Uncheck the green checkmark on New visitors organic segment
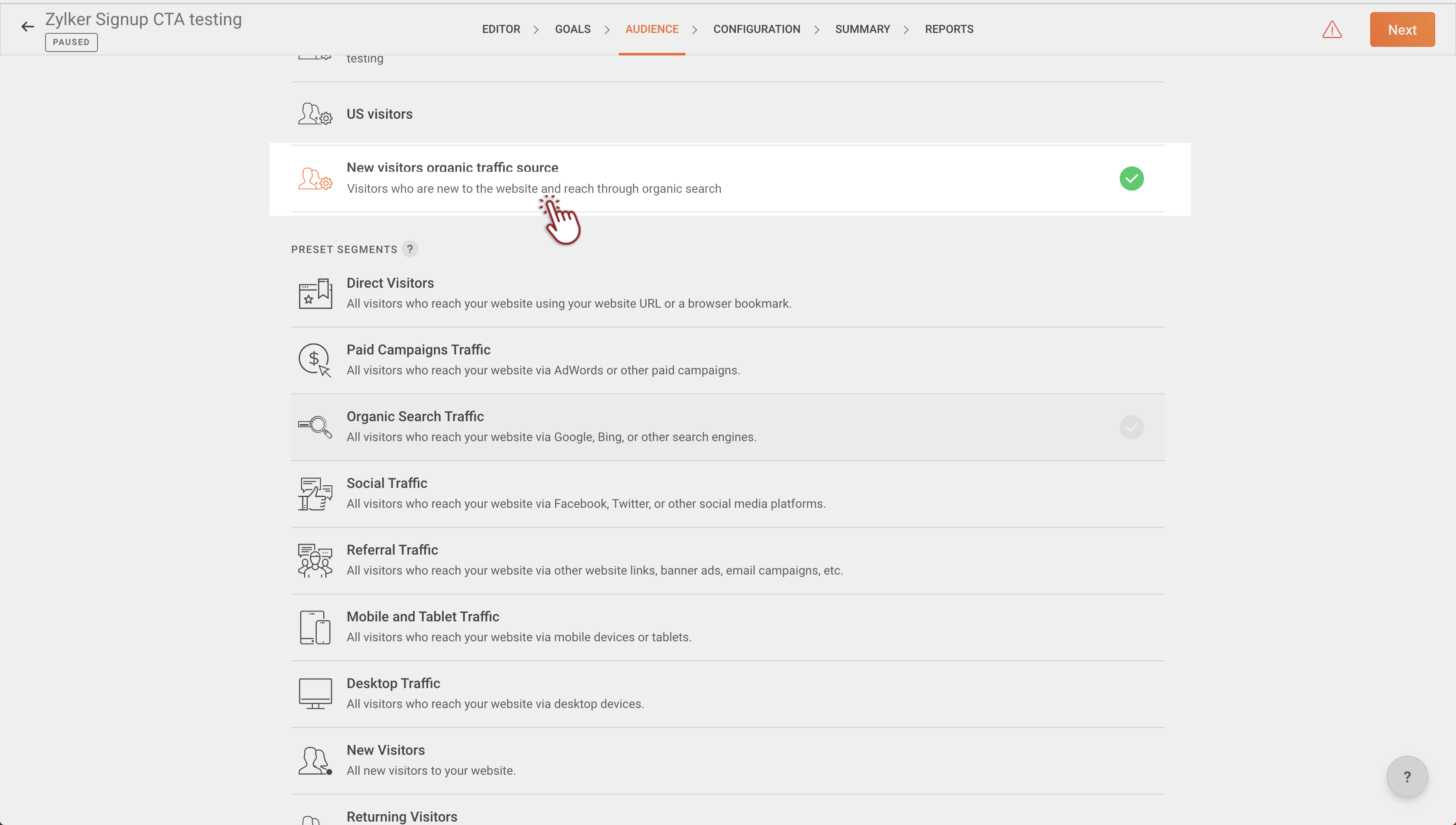Image resolution: width=1456 pixels, height=825 pixels. pos(1131,179)
